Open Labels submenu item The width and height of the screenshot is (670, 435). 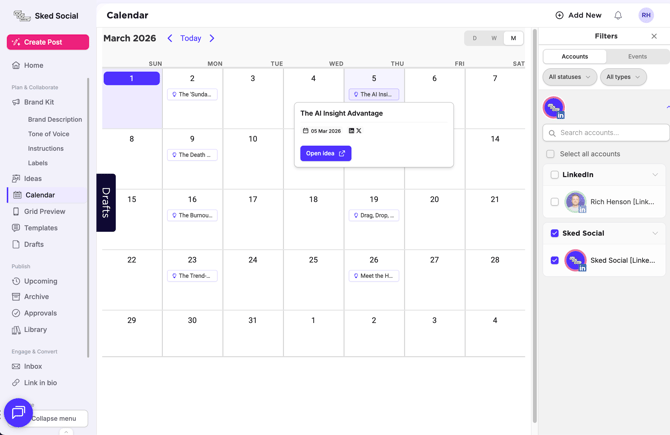coord(38,163)
